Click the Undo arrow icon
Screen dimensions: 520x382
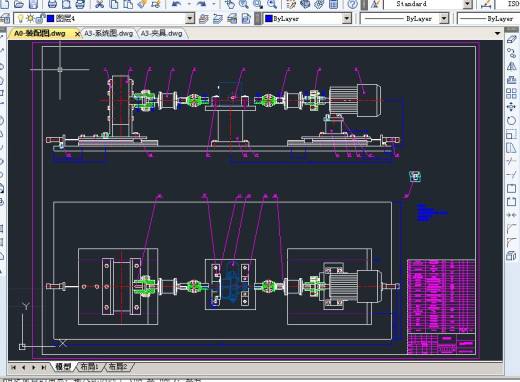(177, 4)
